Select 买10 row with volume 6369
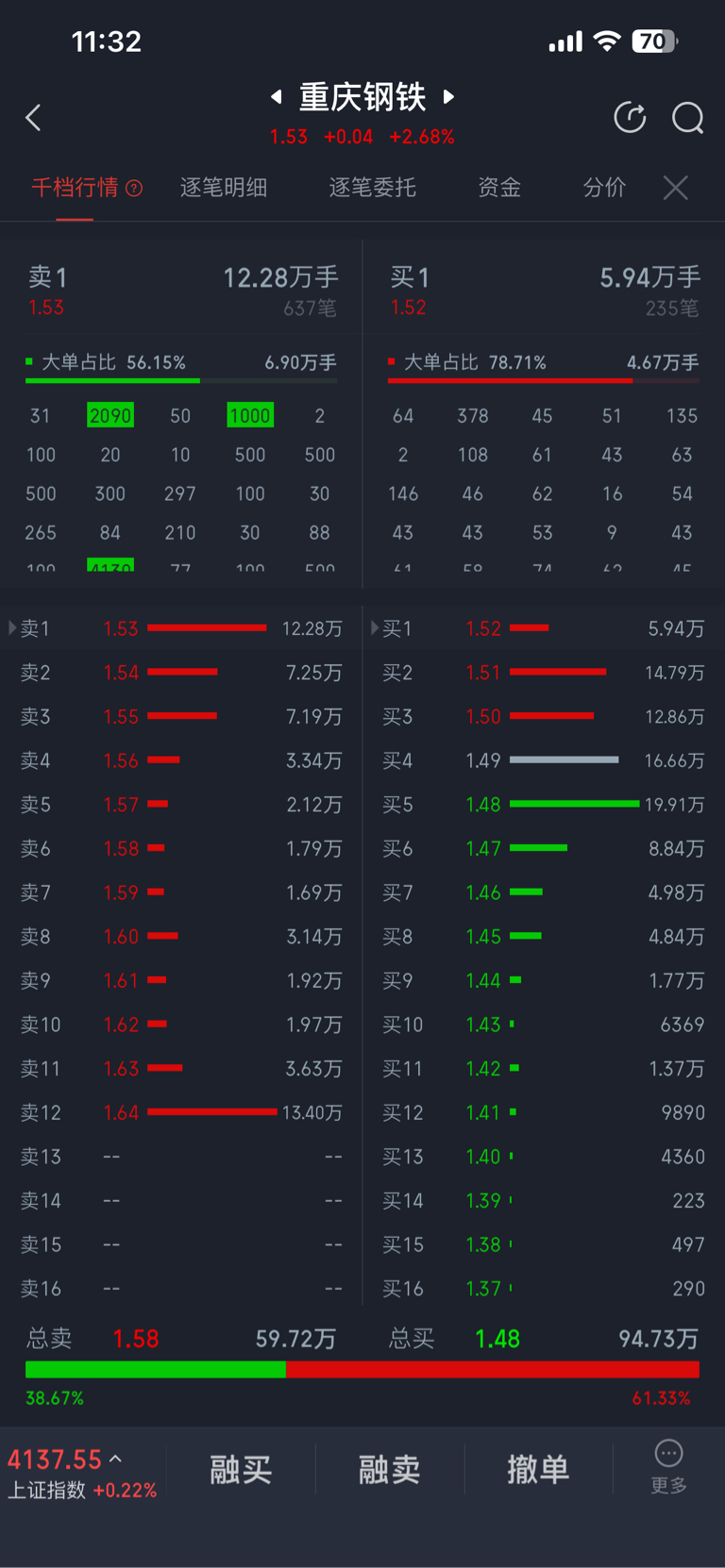The height and width of the screenshot is (1568, 725). 544,1025
